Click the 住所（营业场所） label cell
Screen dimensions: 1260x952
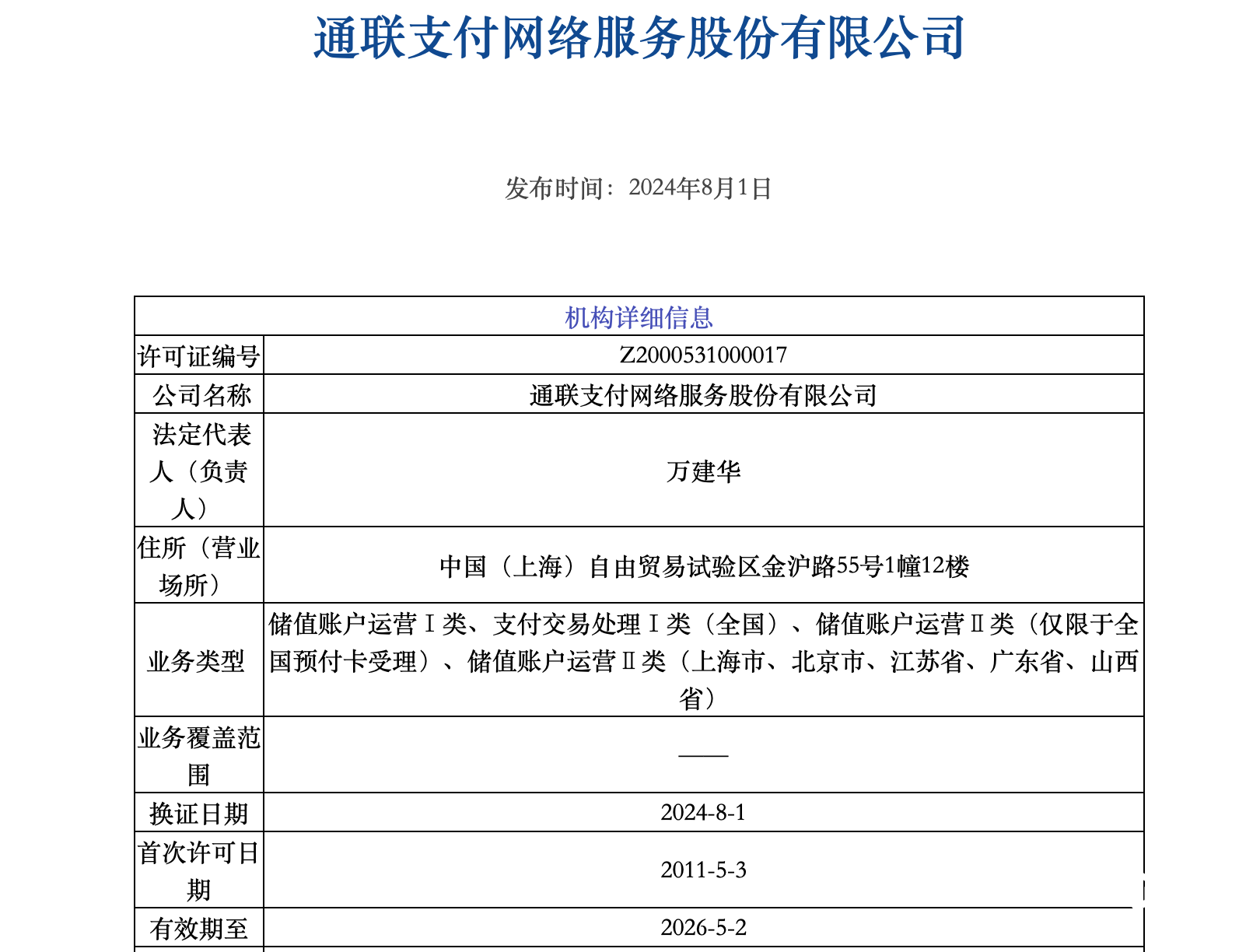(199, 565)
